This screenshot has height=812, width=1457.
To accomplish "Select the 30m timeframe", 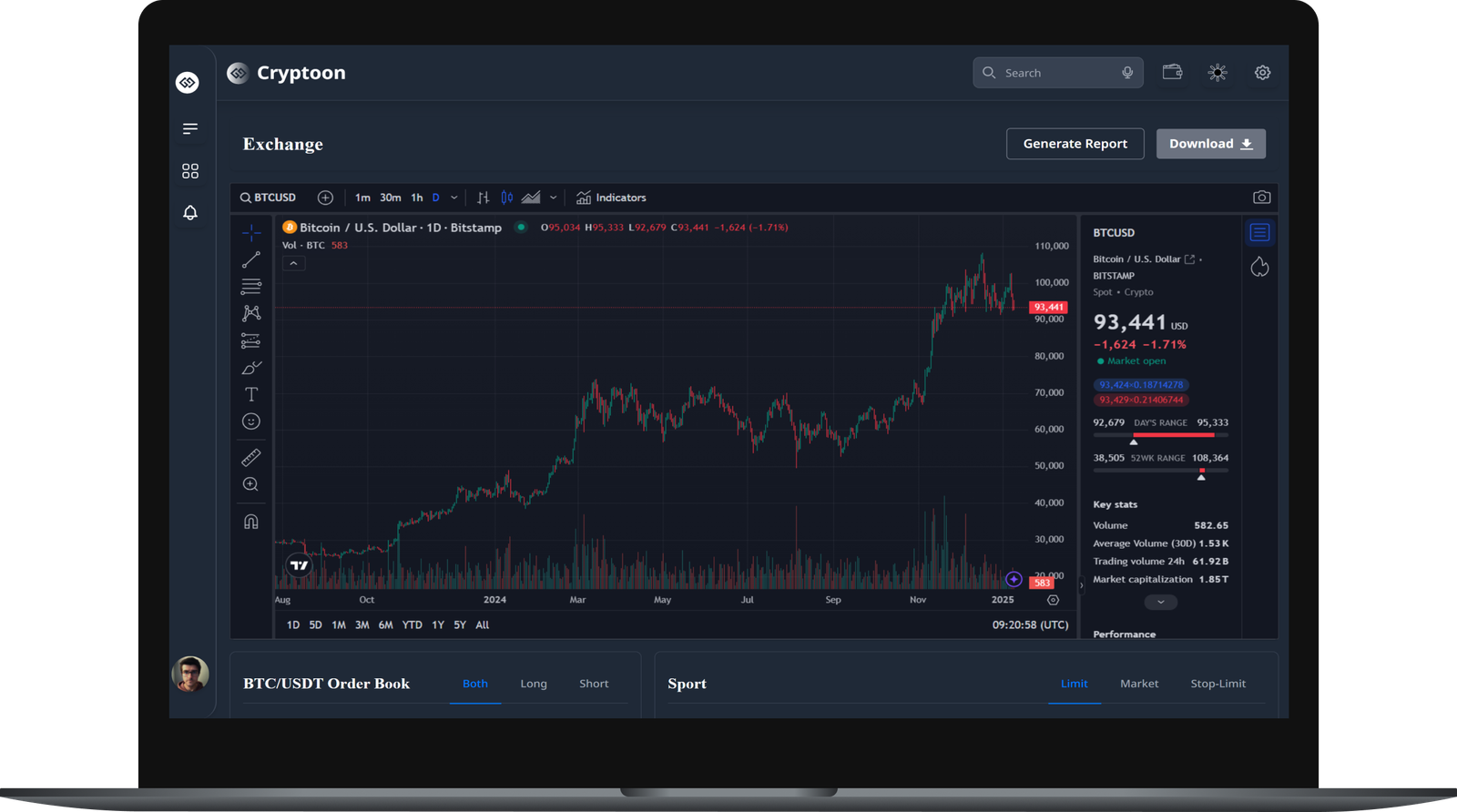I will click(x=391, y=198).
